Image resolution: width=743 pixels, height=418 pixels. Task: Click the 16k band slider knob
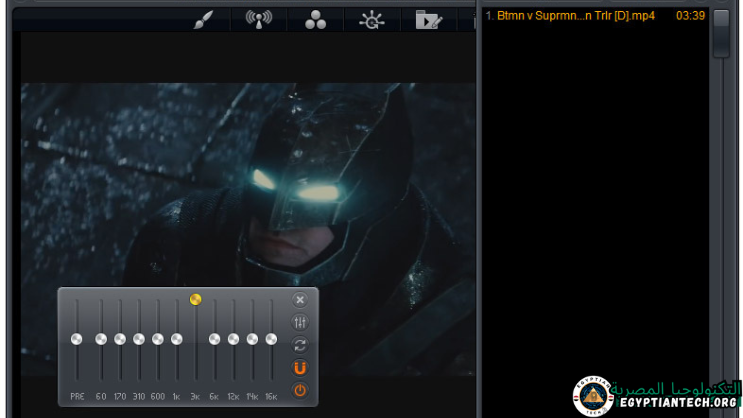tap(271, 340)
